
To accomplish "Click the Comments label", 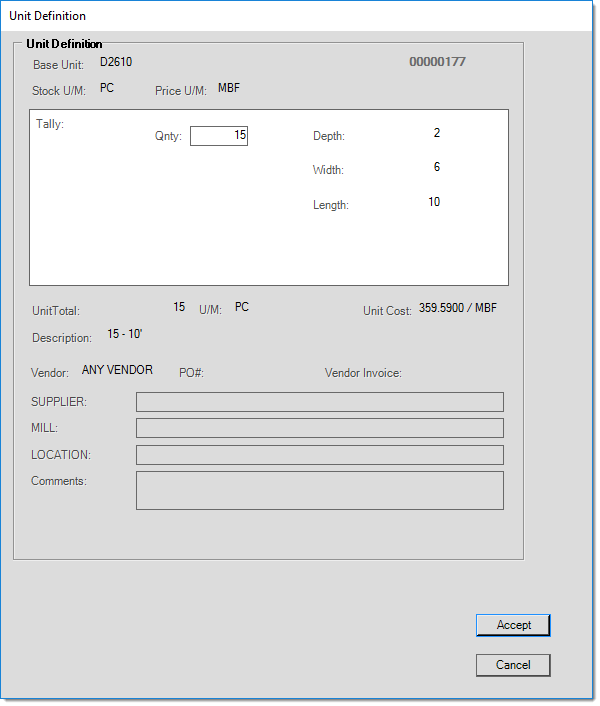I will 59,481.
